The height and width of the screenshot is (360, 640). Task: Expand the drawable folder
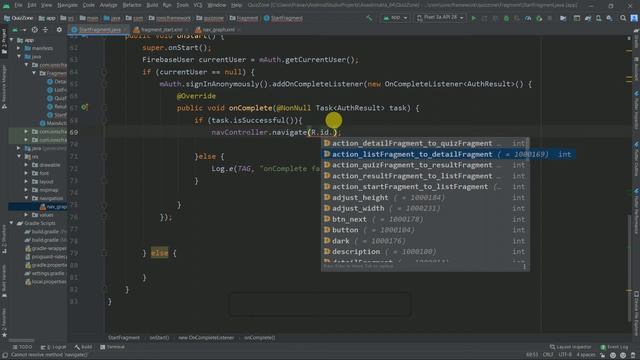pyautogui.click(x=26, y=165)
